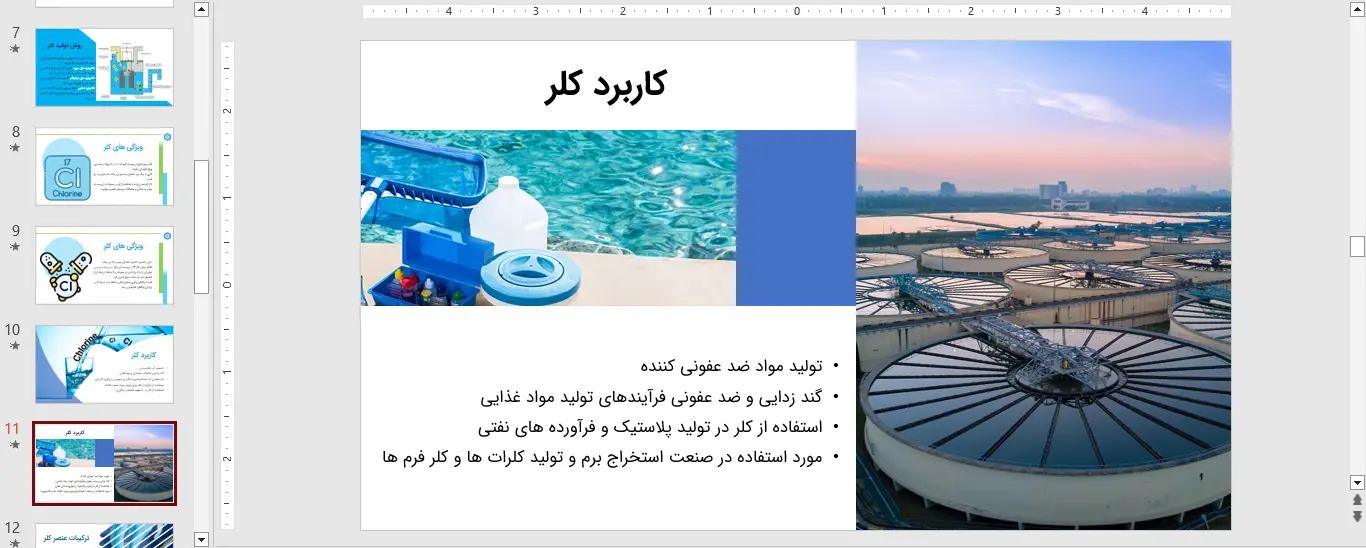Click the thumbnail pane scroll-up arrow

[201, 9]
